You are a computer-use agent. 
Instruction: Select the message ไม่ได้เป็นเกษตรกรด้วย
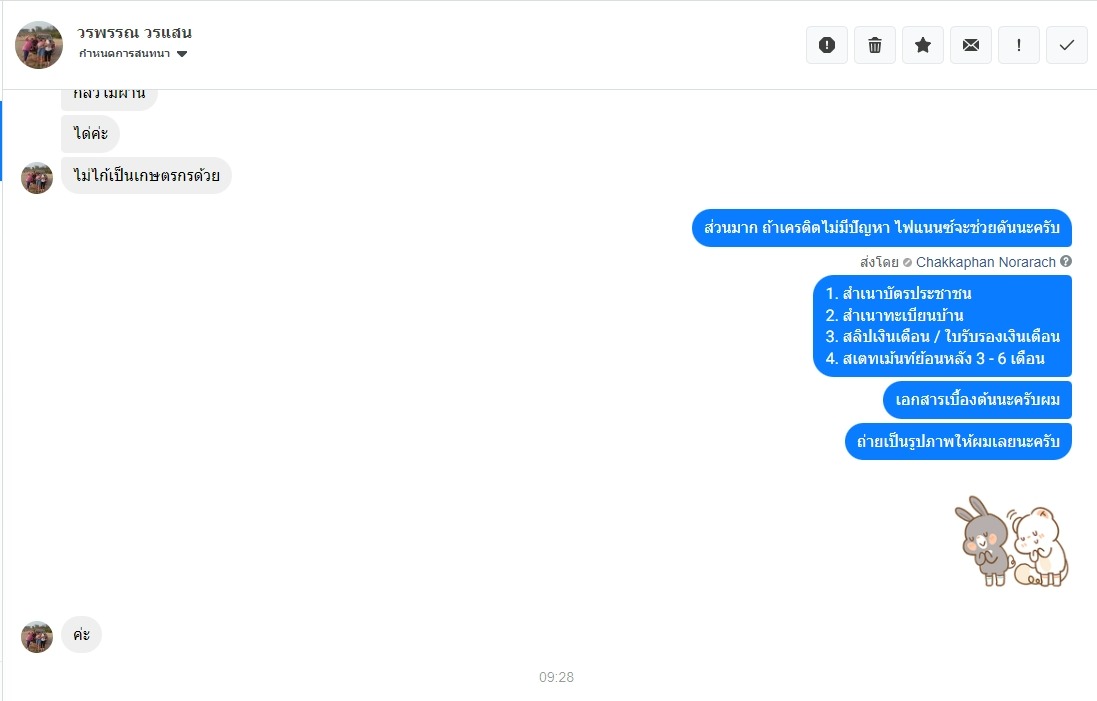pyautogui.click(x=146, y=176)
